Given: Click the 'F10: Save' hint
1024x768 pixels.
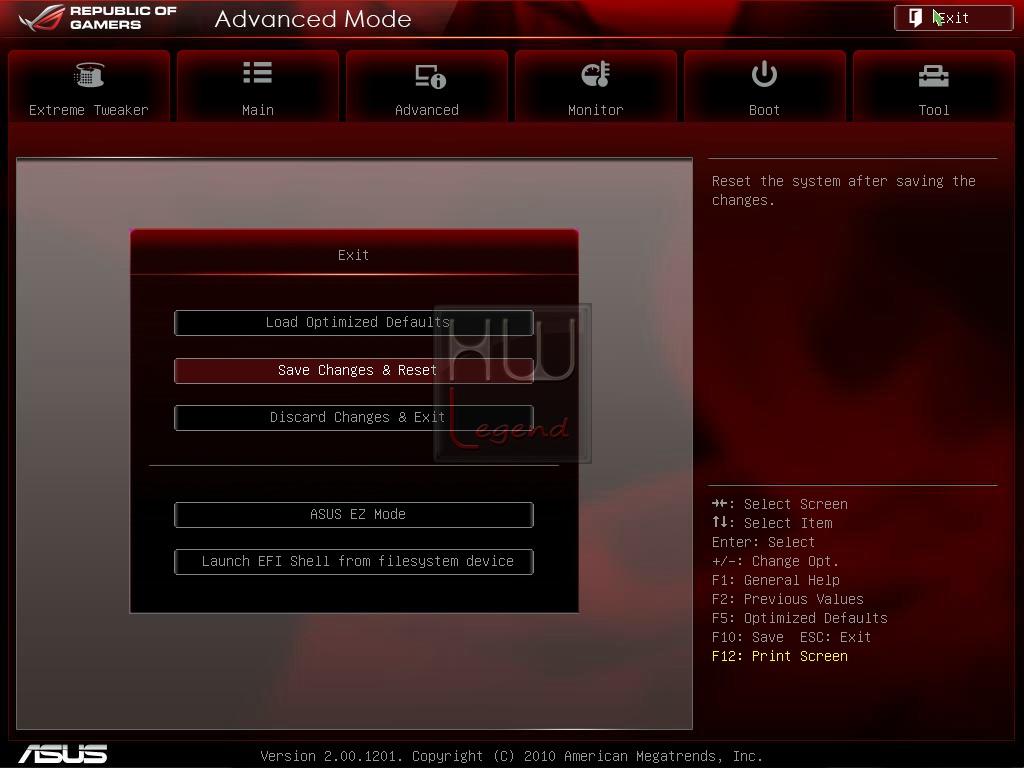Looking at the screenshot, I should tap(748, 637).
